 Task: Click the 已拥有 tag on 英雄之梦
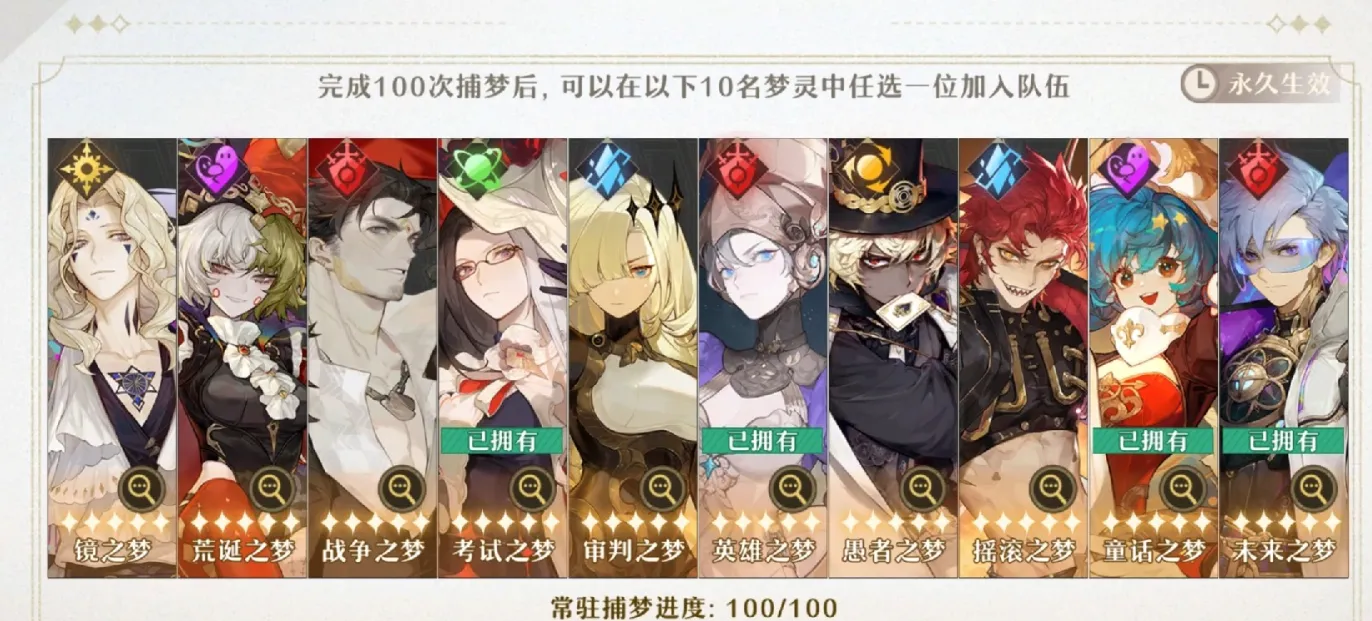click(762, 441)
